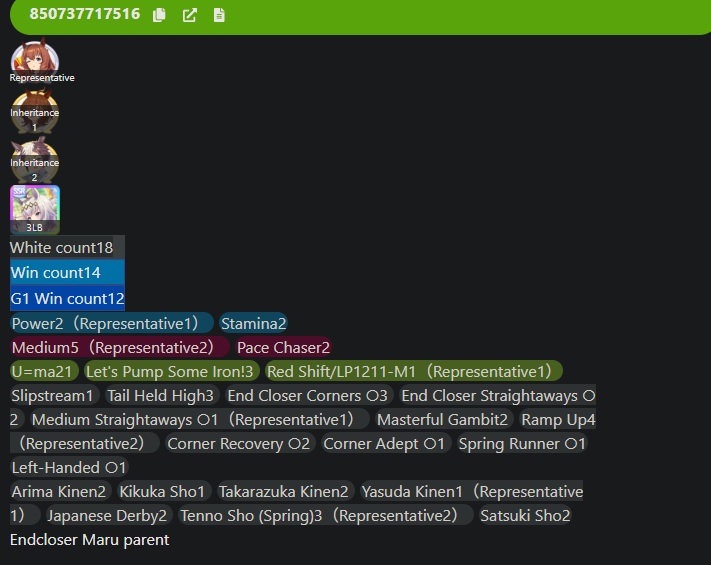
Task: Click the Spring Runner ○1 skill tag
Action: (x=522, y=443)
